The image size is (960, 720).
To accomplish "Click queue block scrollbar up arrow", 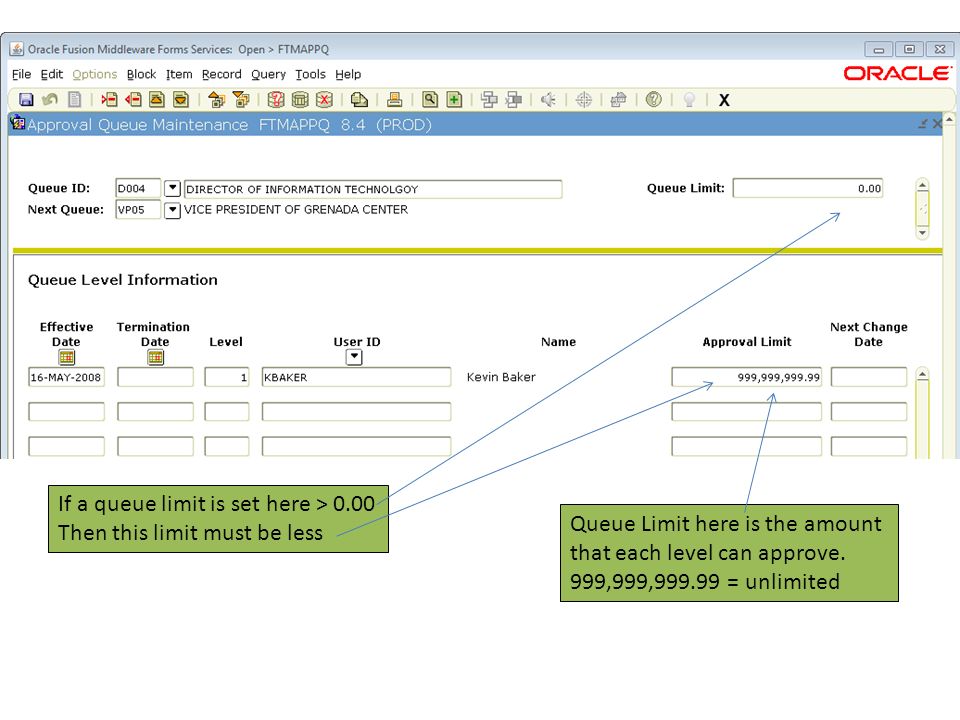I will pyautogui.click(x=923, y=185).
